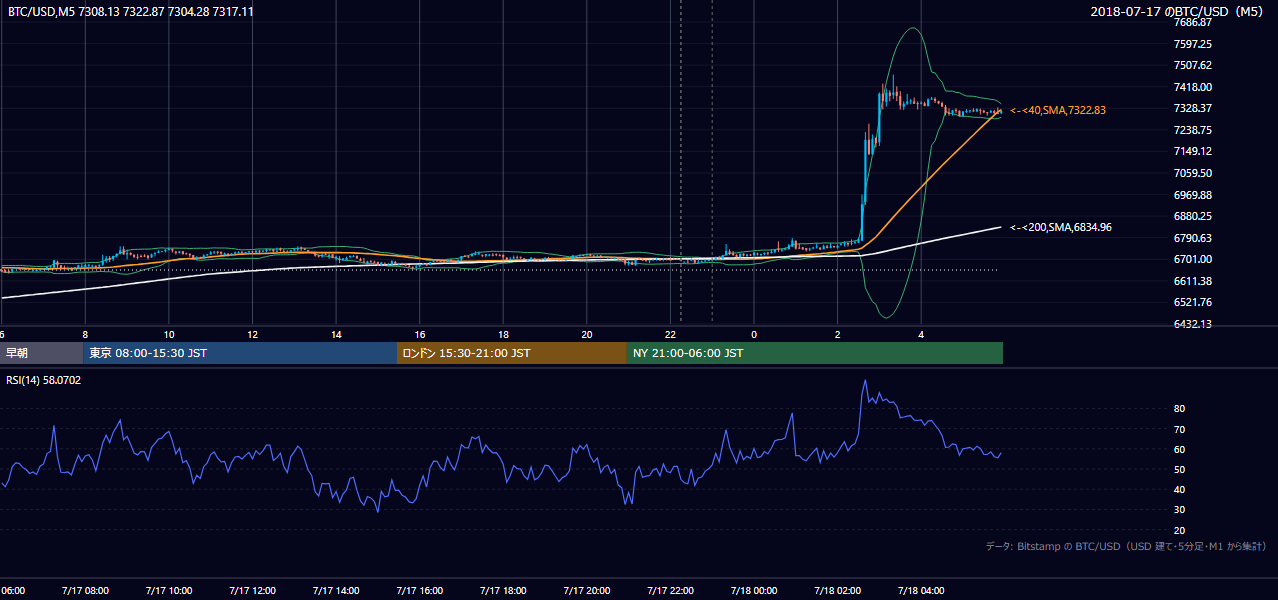1278x600 pixels.
Task: Click the BTC/USD,M5 OHLC header text
Action: tap(131, 11)
